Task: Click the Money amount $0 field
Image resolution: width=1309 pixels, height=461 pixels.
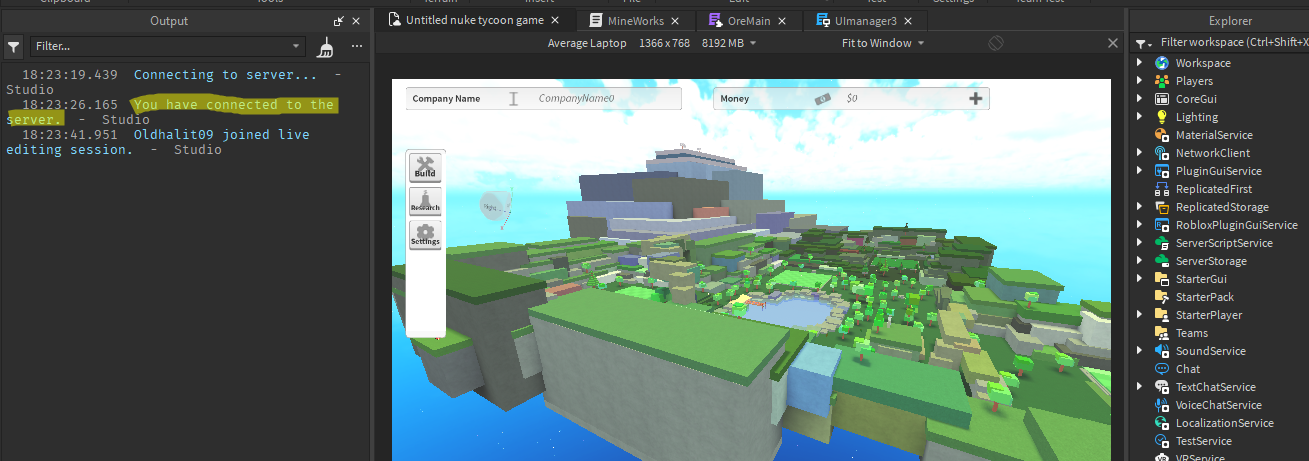Action: (x=851, y=99)
